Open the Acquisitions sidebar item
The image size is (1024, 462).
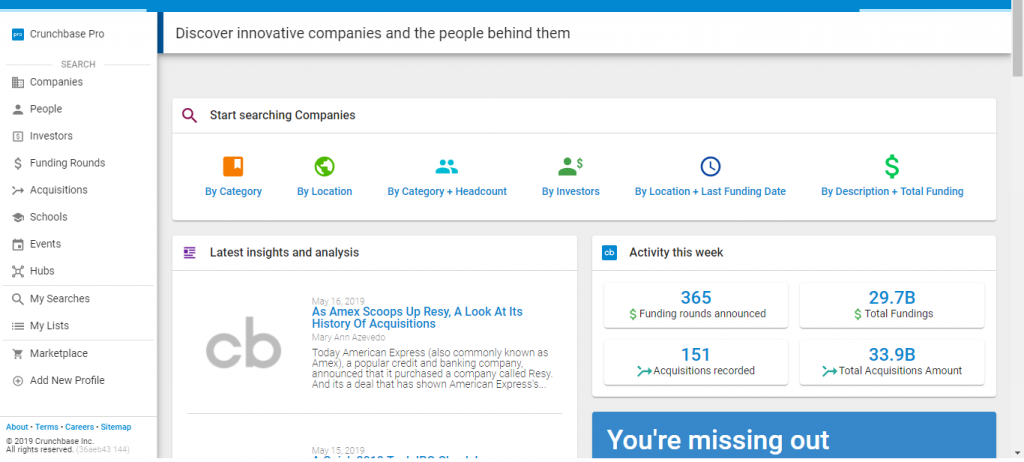tap(58, 190)
